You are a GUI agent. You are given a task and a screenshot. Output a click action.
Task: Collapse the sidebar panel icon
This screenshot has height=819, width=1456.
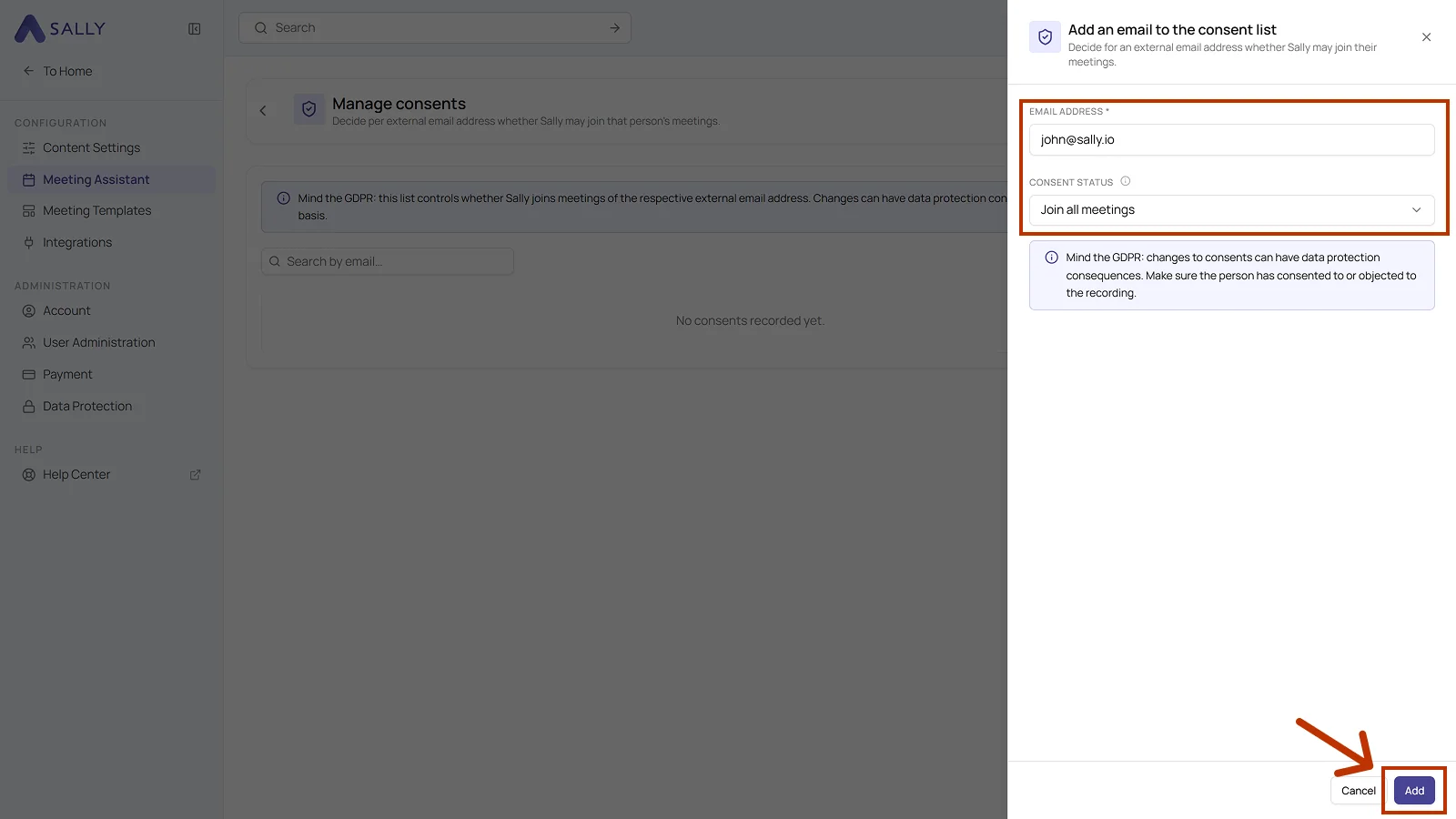click(194, 29)
